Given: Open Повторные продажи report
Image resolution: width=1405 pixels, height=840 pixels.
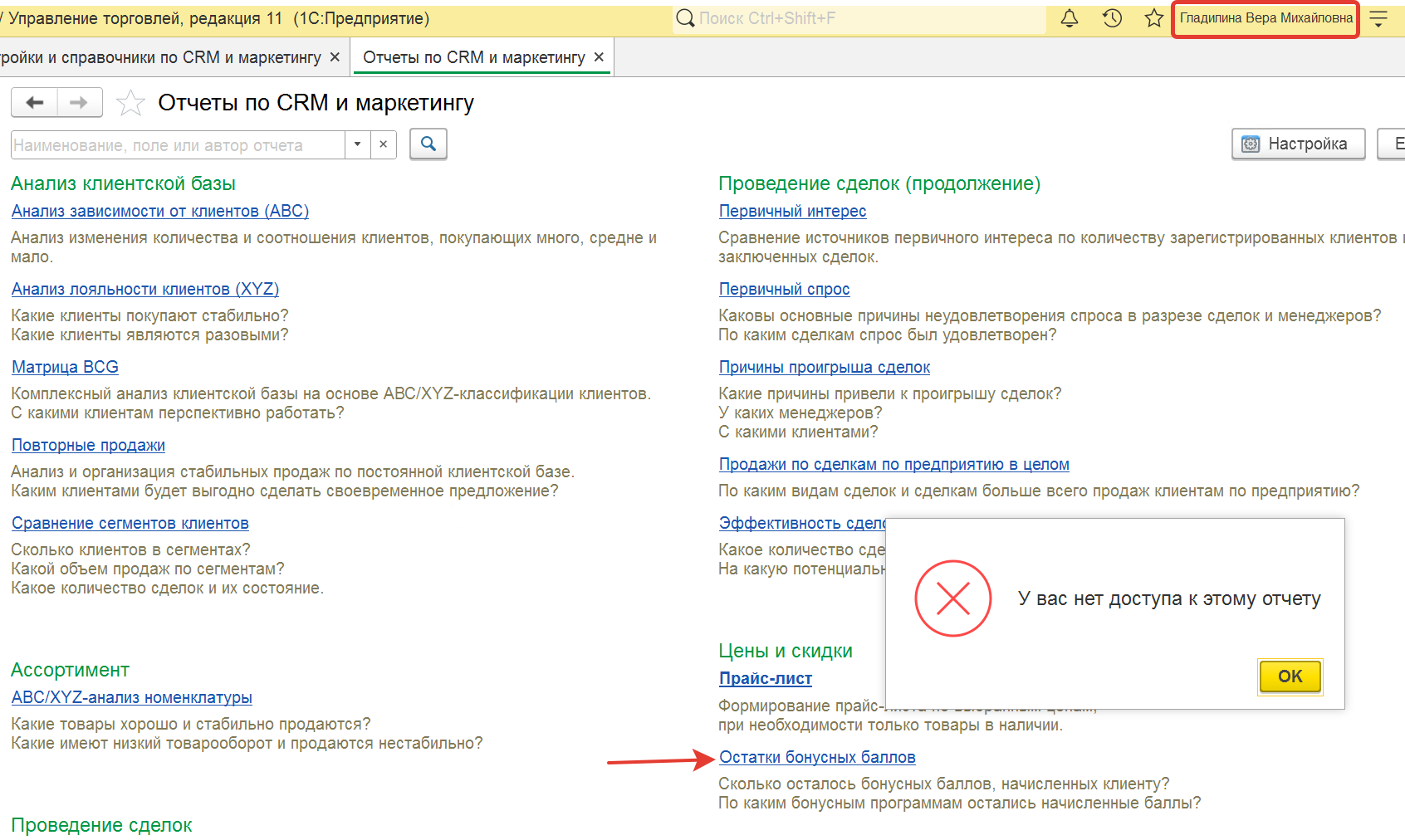Looking at the screenshot, I should (88, 445).
